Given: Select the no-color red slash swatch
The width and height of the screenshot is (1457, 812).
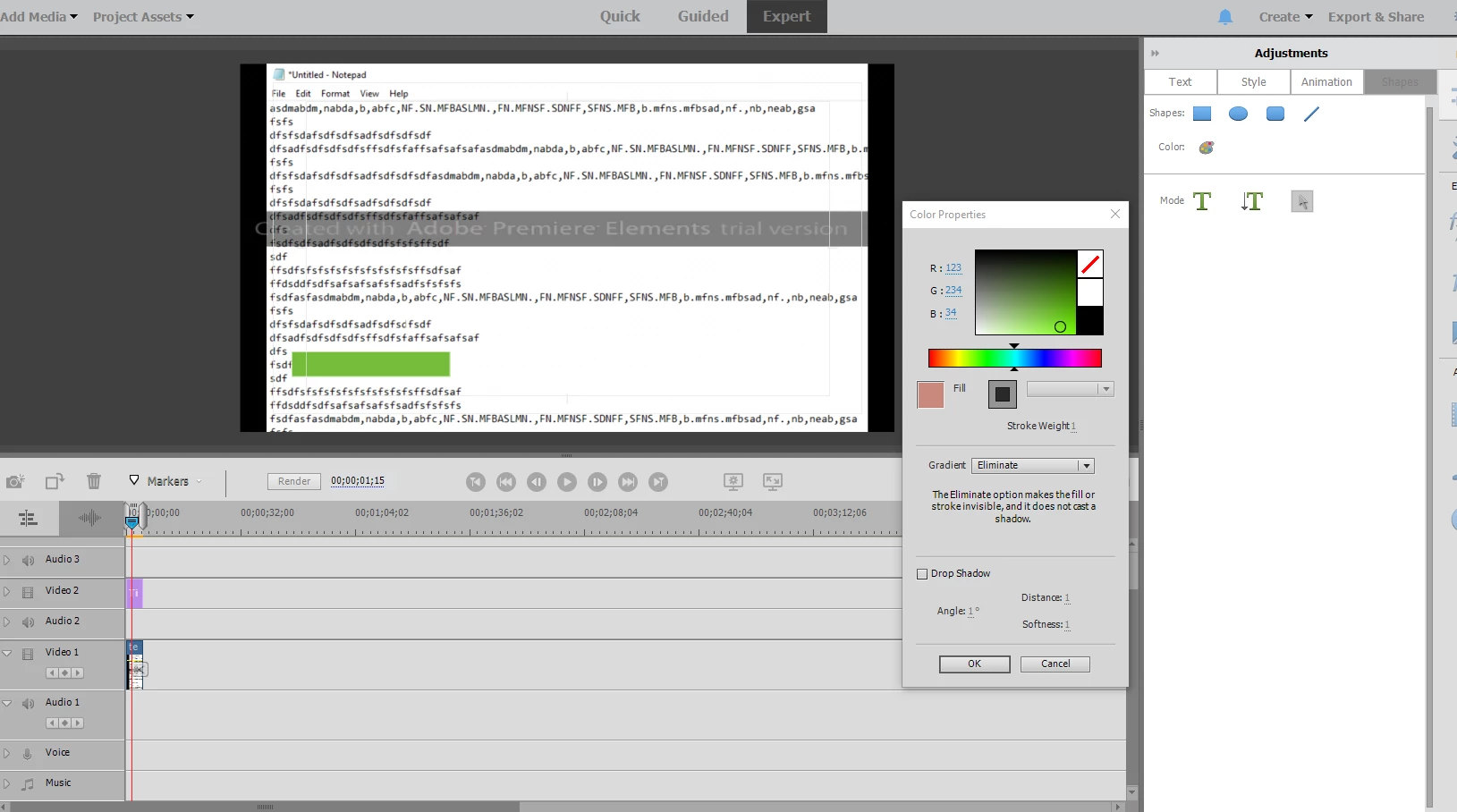Looking at the screenshot, I should pyautogui.click(x=1090, y=264).
